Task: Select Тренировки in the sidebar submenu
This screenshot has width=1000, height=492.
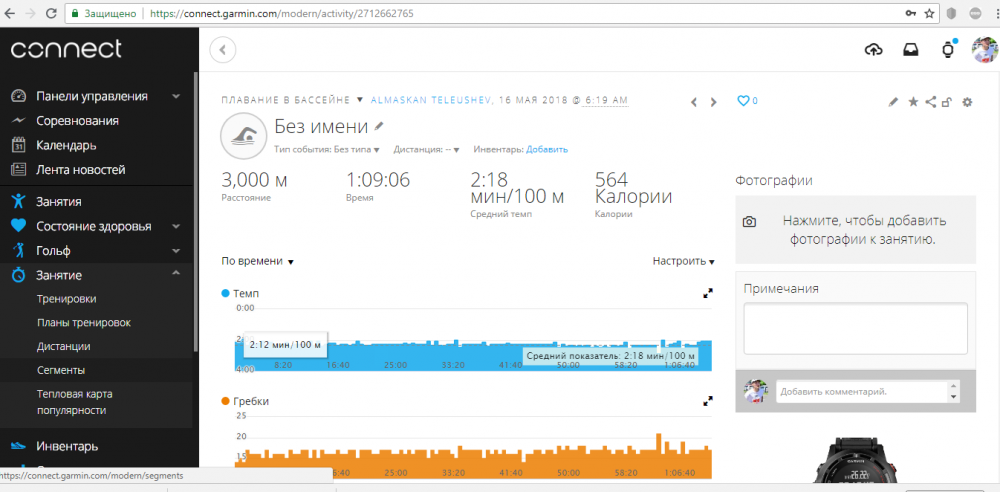Action: tap(66, 298)
